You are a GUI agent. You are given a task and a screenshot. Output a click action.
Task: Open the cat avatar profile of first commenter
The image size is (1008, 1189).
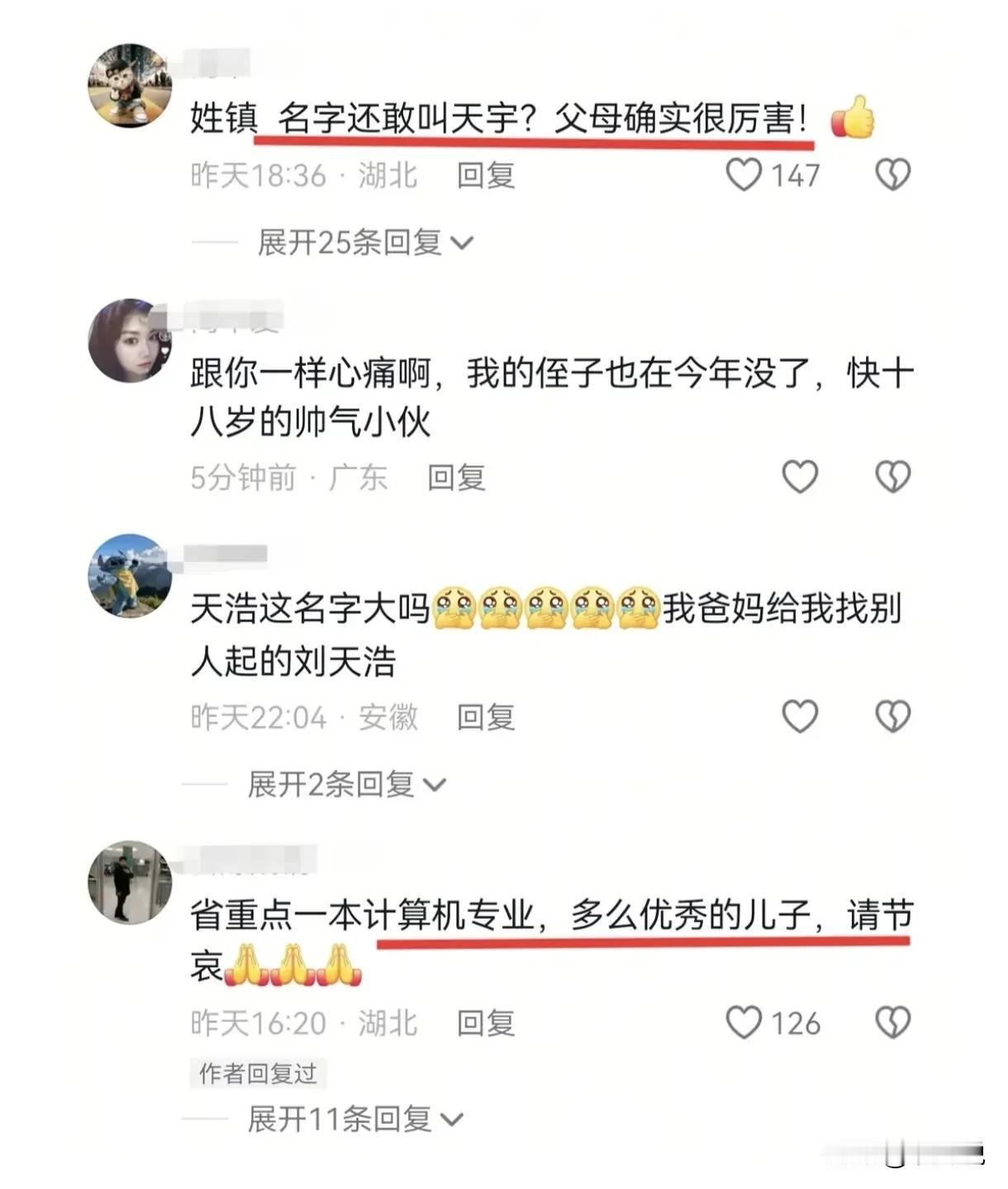pyautogui.click(x=130, y=86)
